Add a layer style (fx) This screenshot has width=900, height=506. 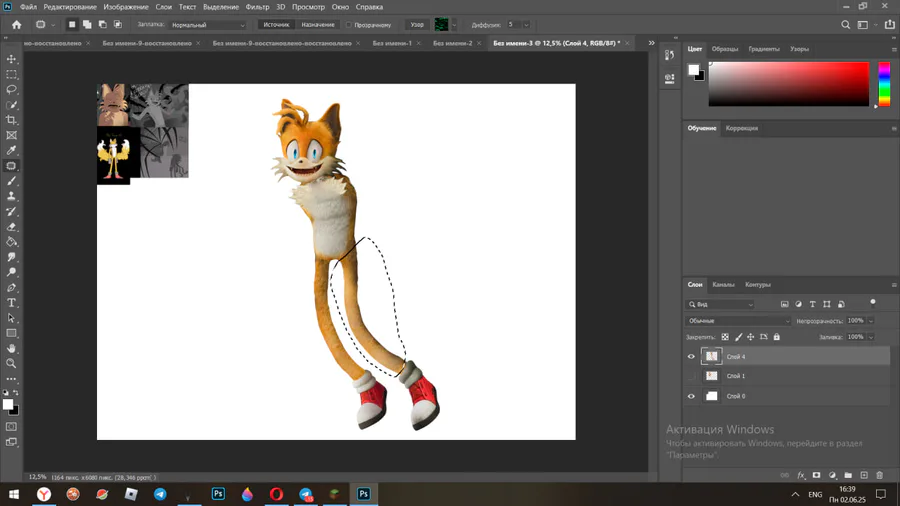coord(801,475)
